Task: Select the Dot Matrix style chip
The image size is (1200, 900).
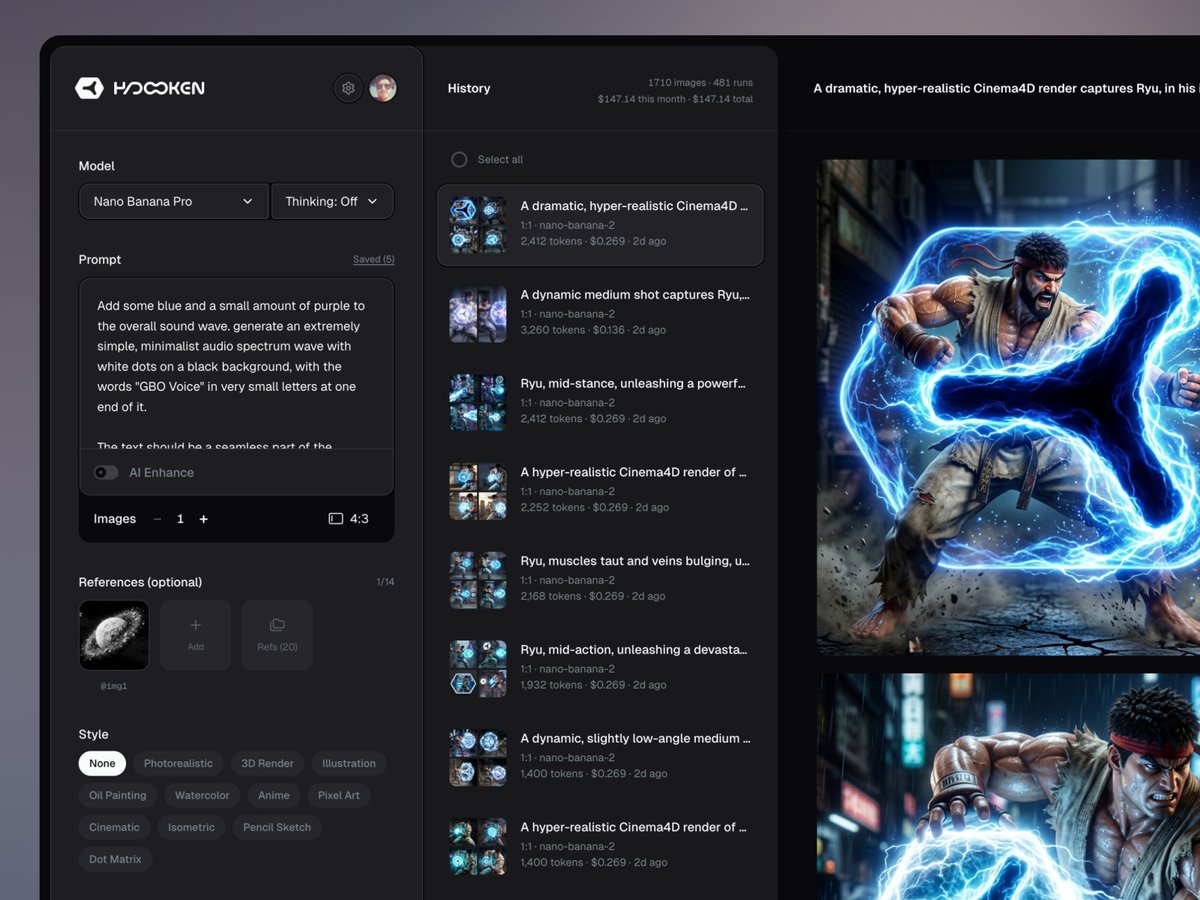Action: (115, 859)
